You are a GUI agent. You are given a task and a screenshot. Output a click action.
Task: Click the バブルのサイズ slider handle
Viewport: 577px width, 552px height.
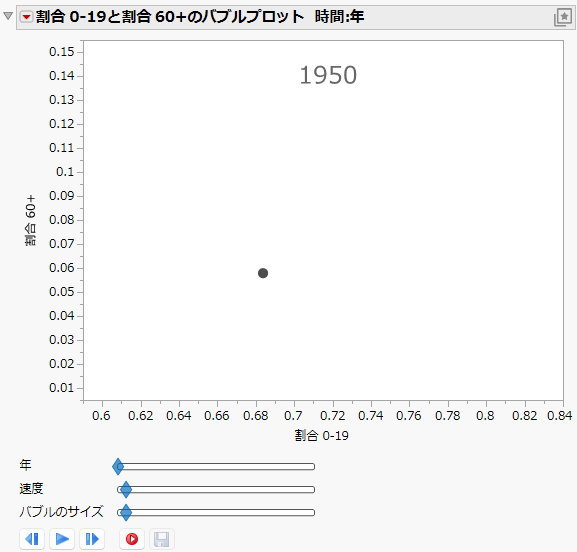click(126, 513)
